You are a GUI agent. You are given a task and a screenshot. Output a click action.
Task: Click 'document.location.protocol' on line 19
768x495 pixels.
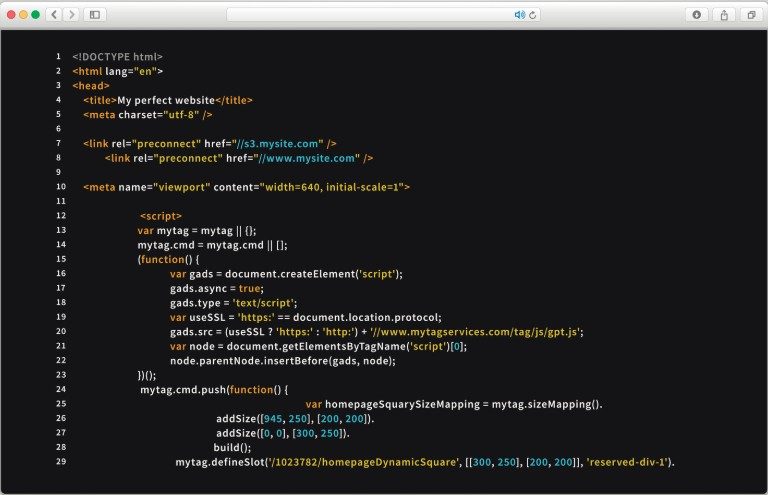click(365, 317)
